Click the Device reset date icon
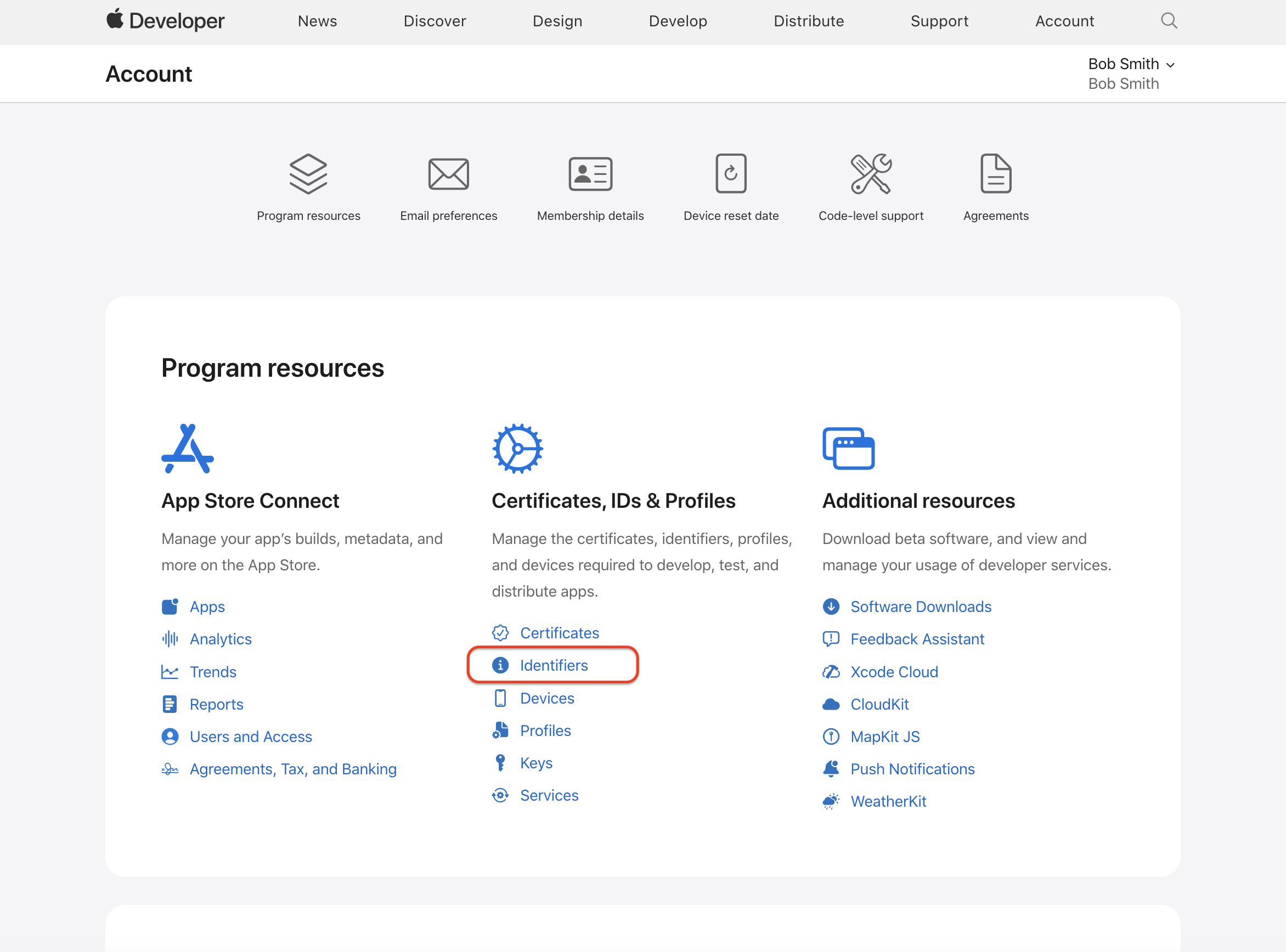Image resolution: width=1286 pixels, height=952 pixels. tap(731, 173)
